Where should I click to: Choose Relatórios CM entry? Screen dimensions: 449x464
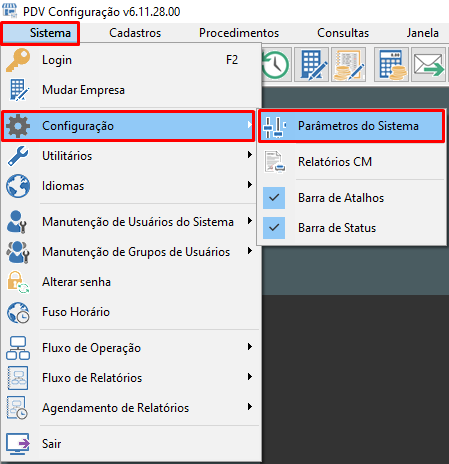(x=351, y=162)
